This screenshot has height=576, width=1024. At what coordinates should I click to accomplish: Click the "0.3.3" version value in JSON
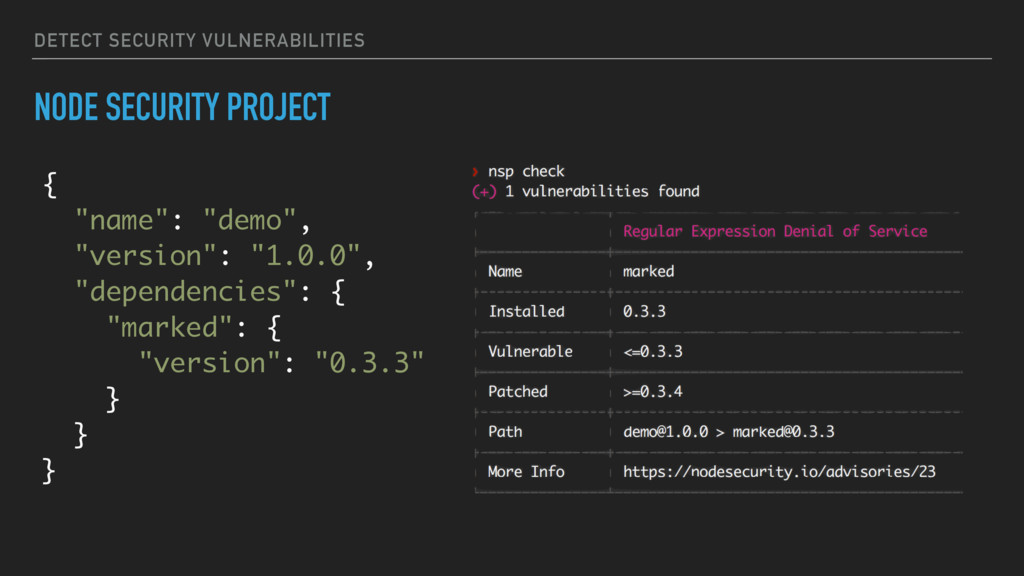point(370,363)
